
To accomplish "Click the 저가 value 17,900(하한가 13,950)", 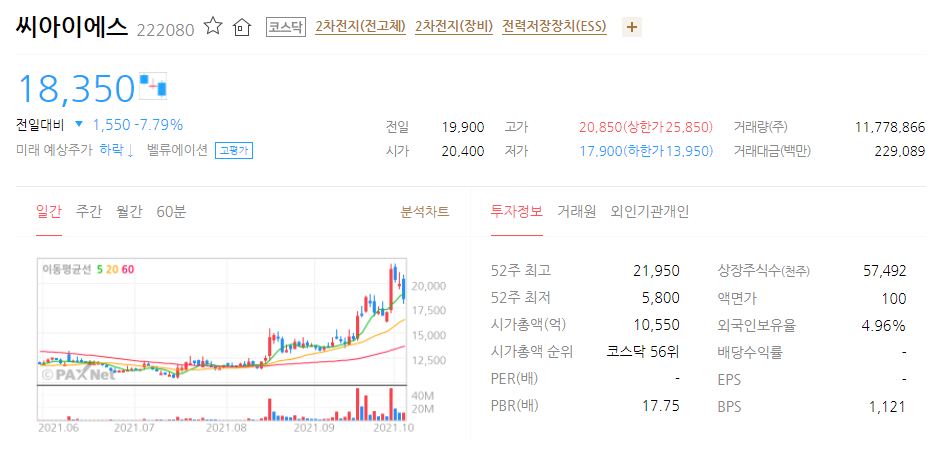I will (x=646, y=151).
